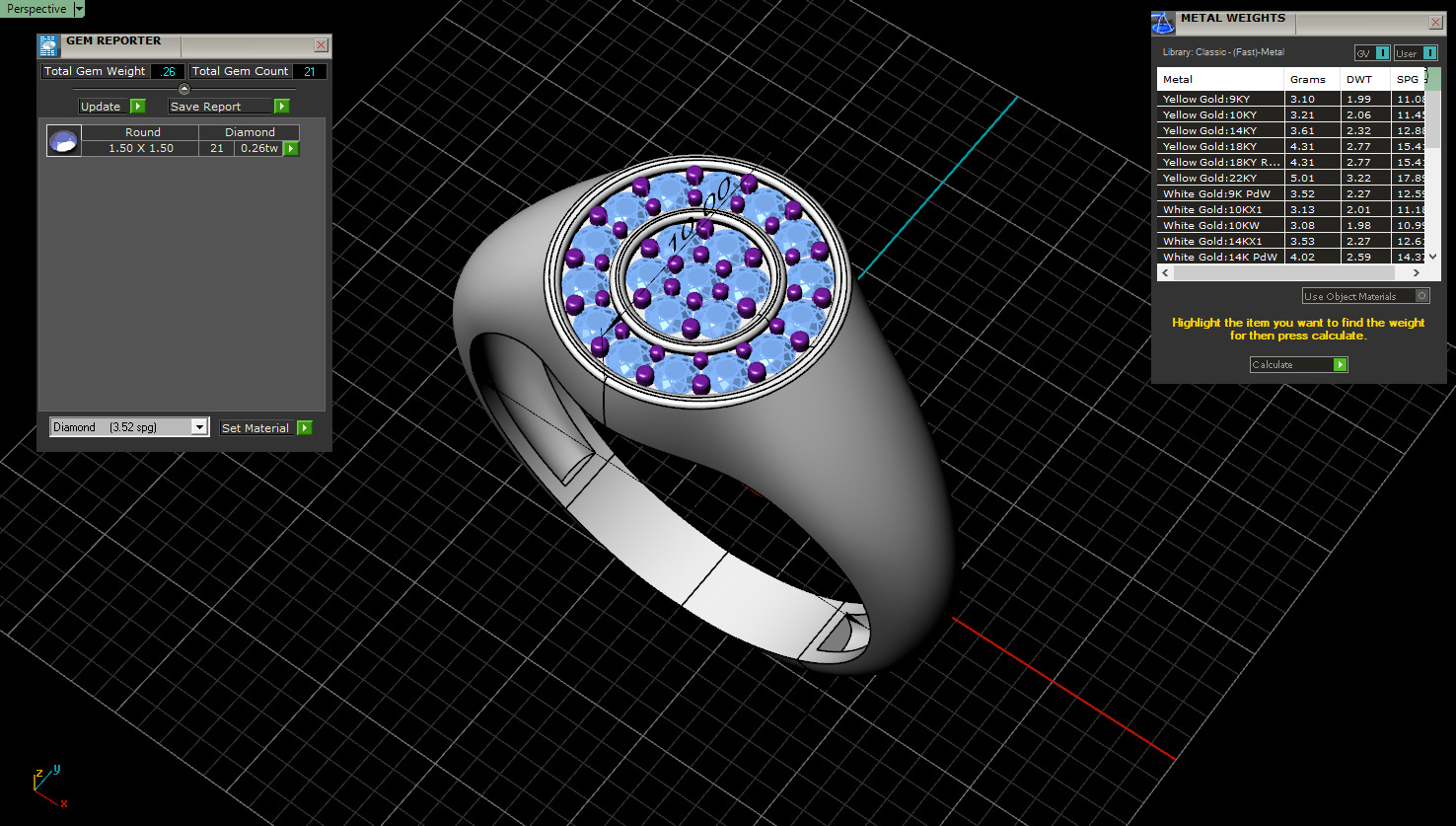Click the SPG column header

click(x=1409, y=79)
